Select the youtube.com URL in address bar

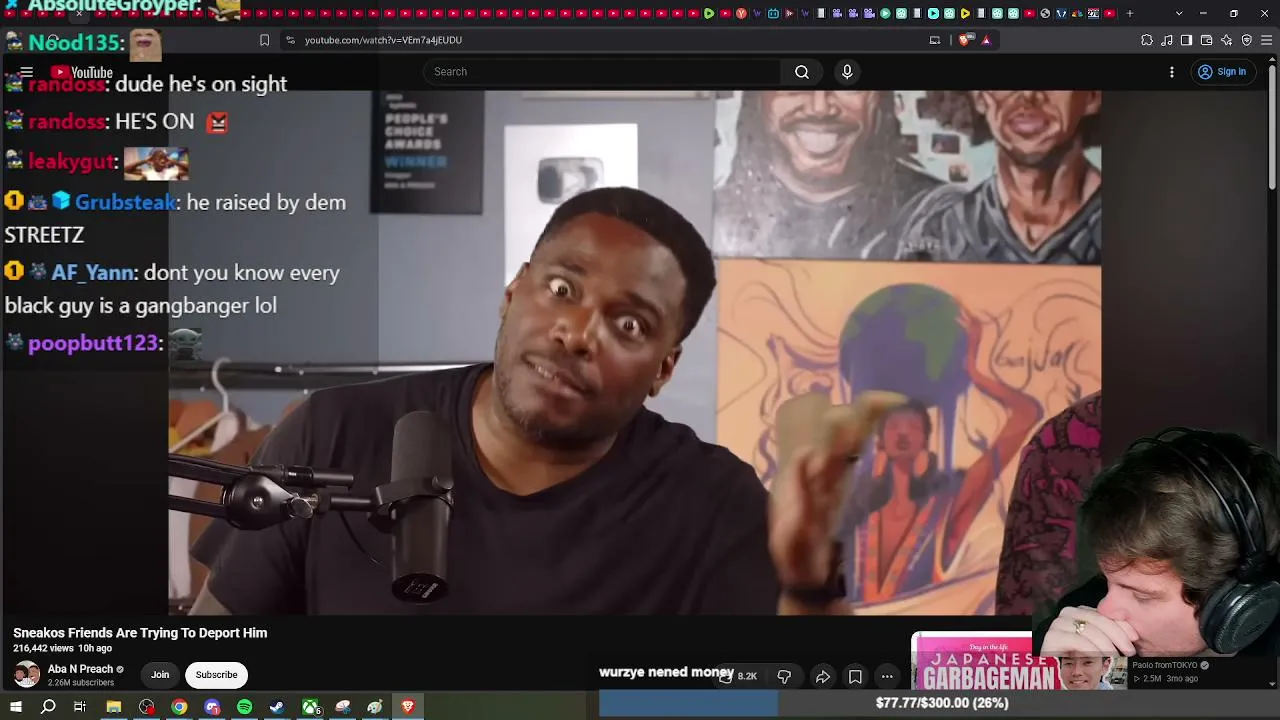(x=383, y=40)
